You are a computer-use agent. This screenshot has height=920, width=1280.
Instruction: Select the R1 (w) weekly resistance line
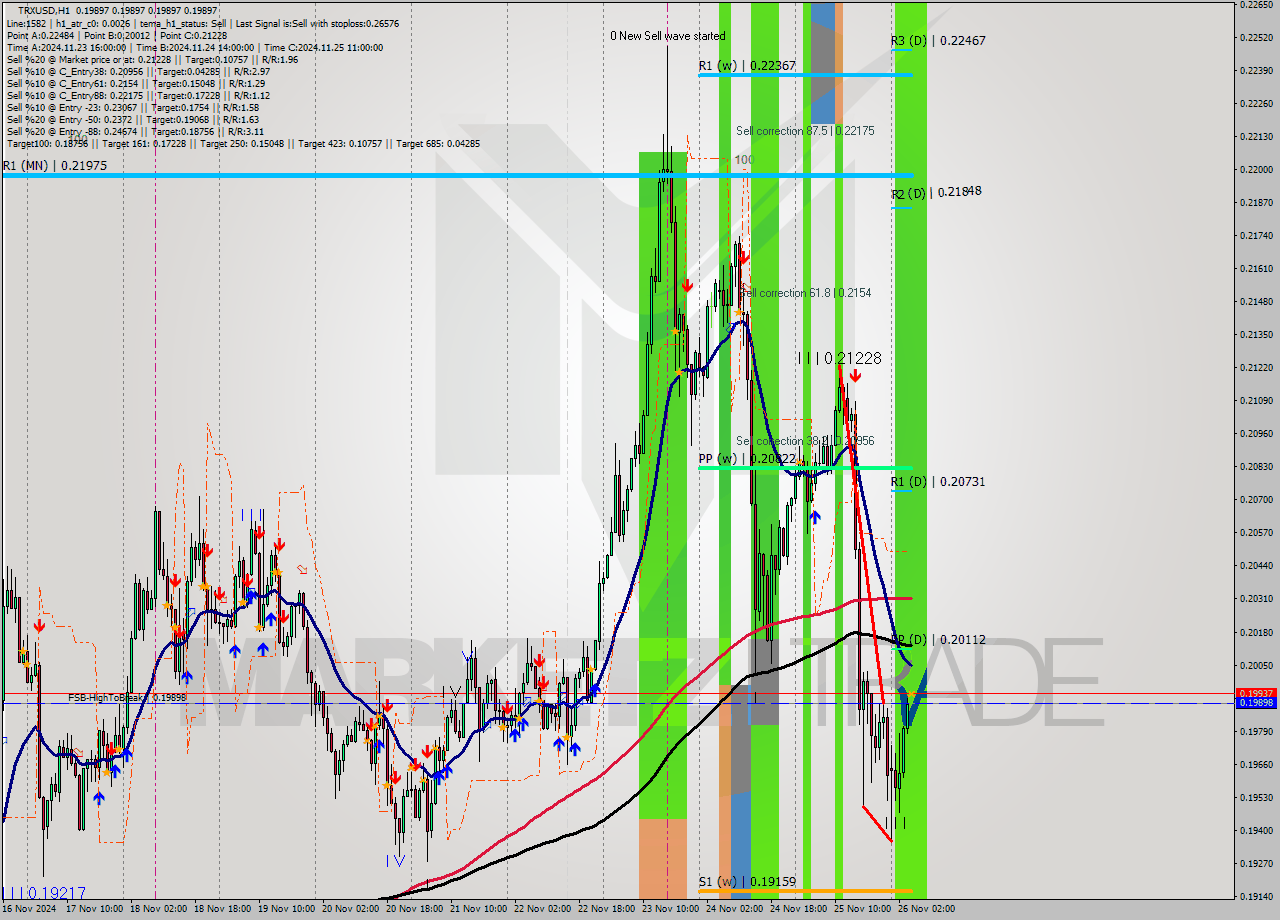coord(800,74)
